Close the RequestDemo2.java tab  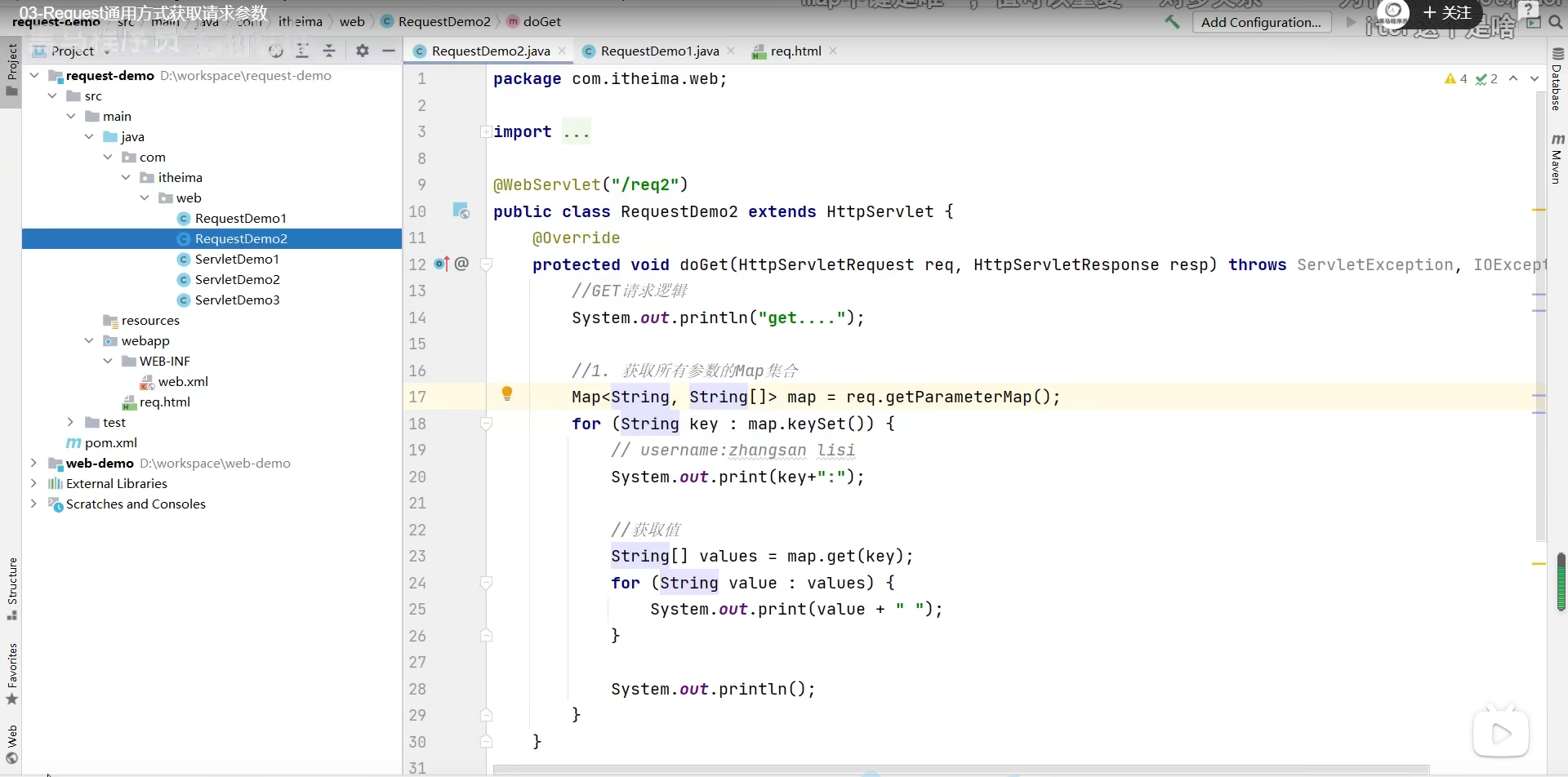tap(562, 51)
